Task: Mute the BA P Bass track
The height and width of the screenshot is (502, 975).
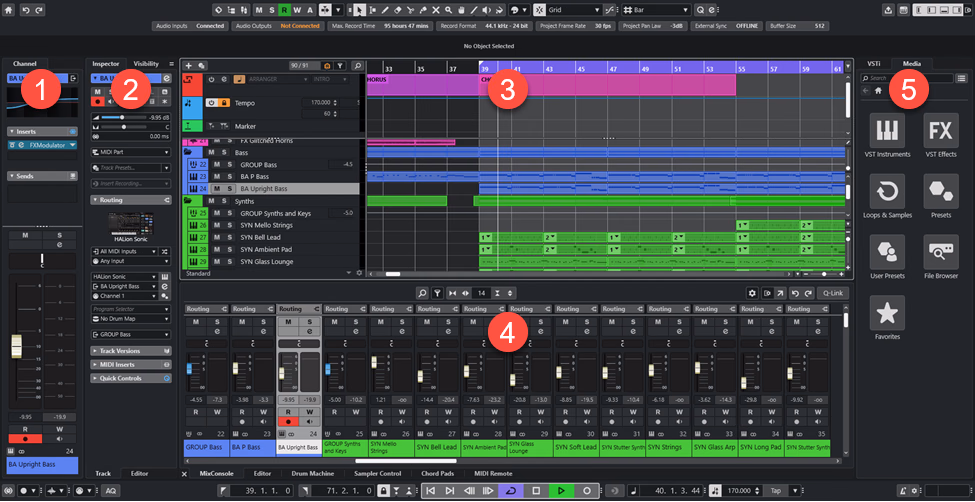Action: tap(218, 177)
